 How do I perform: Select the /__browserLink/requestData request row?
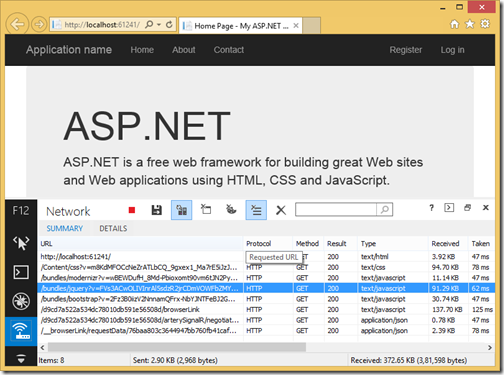click(x=266, y=331)
